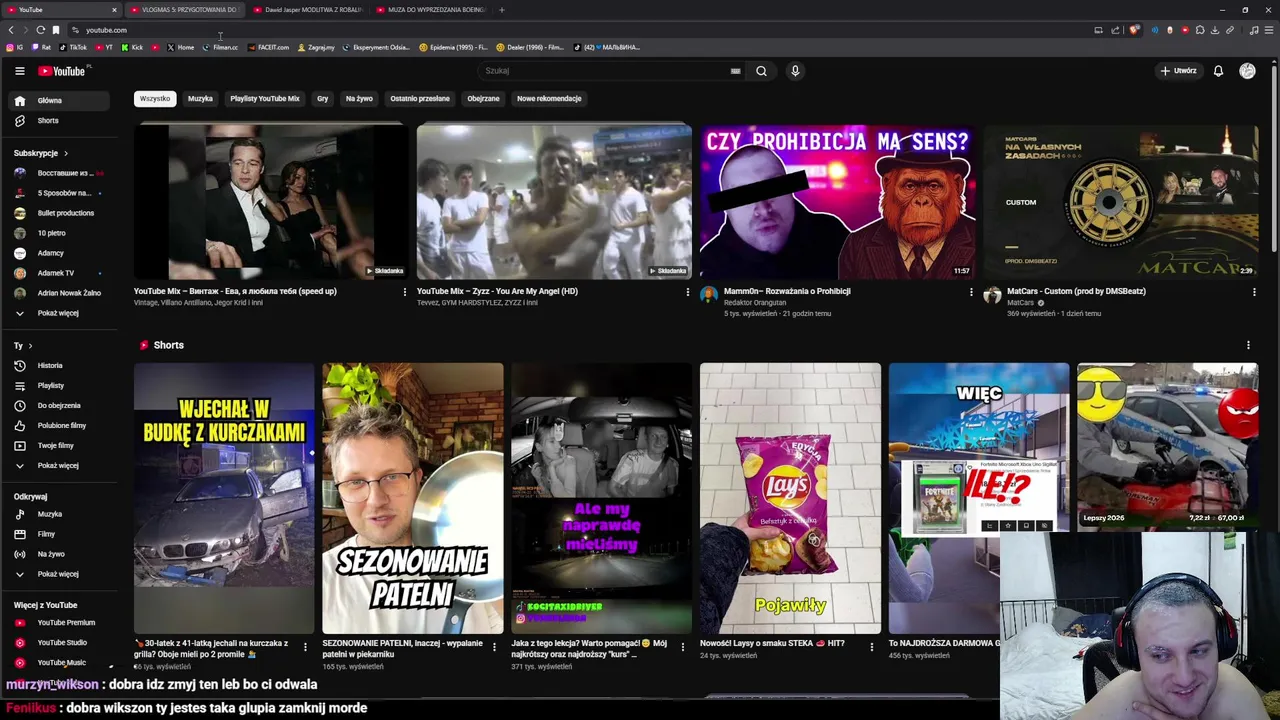Image resolution: width=1280 pixels, height=720 pixels.
Task: Open the Shorts section three-dot menu
Action: (x=1248, y=345)
